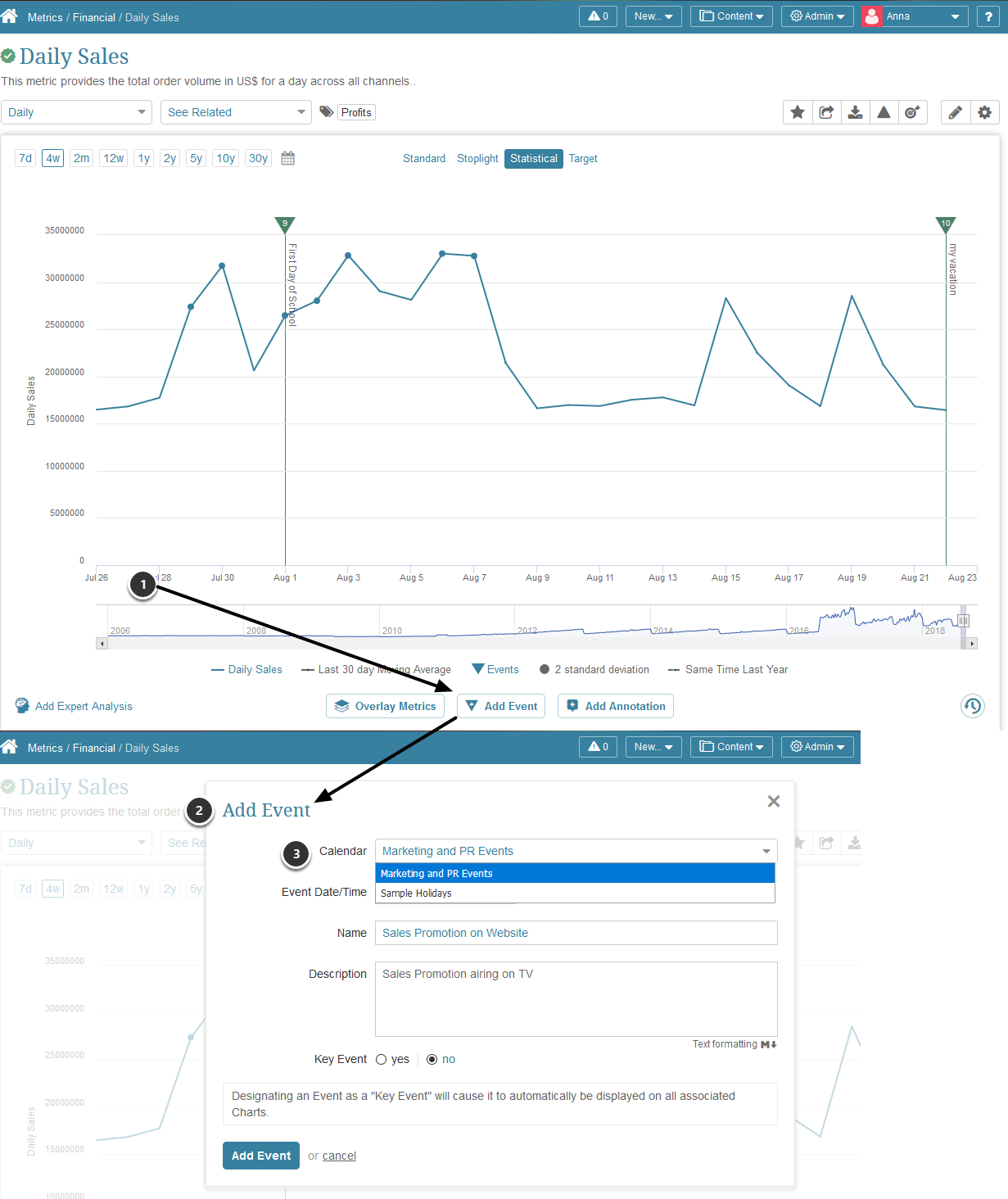Click the home icon in top breadcrumb
The image size is (1008, 1199).
pyautogui.click(x=10, y=16)
